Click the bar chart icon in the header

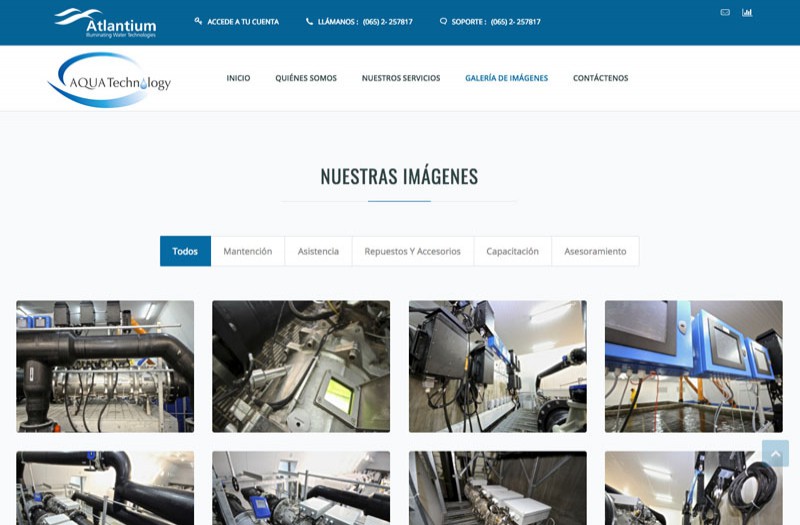(747, 12)
